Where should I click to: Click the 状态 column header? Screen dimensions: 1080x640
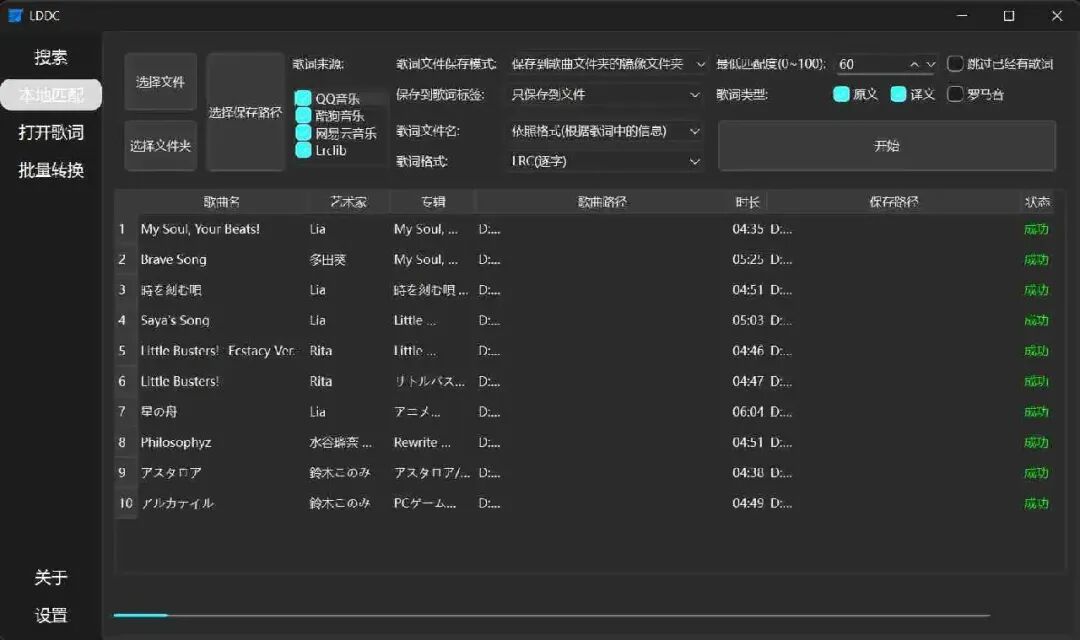point(1037,202)
